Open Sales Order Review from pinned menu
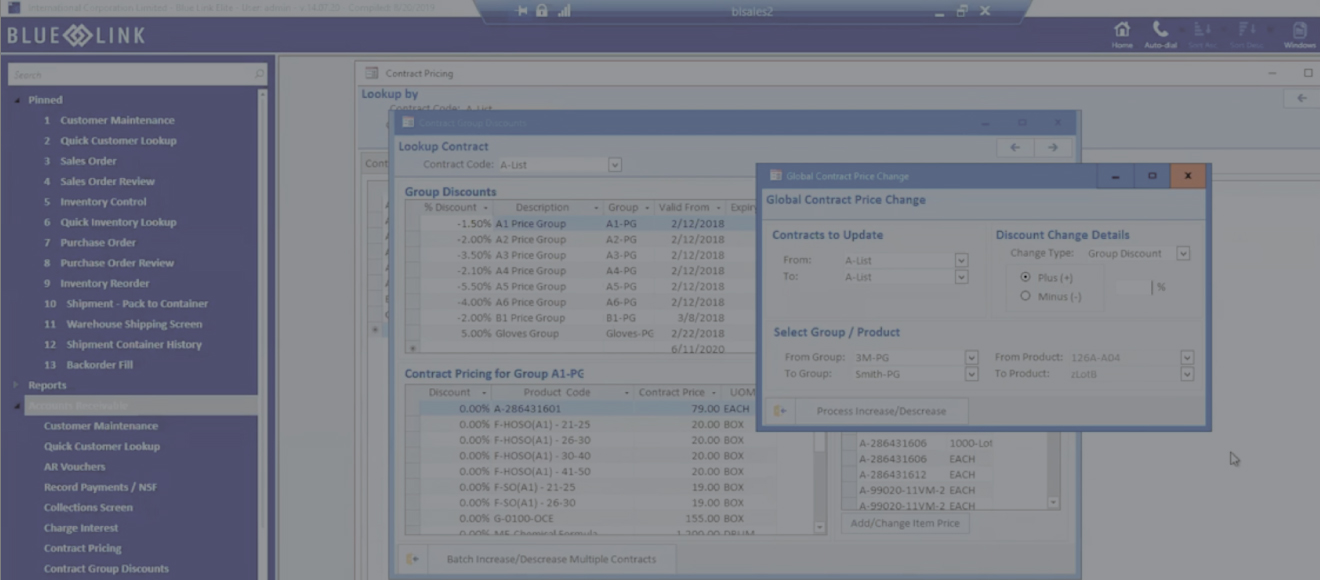 (107, 181)
